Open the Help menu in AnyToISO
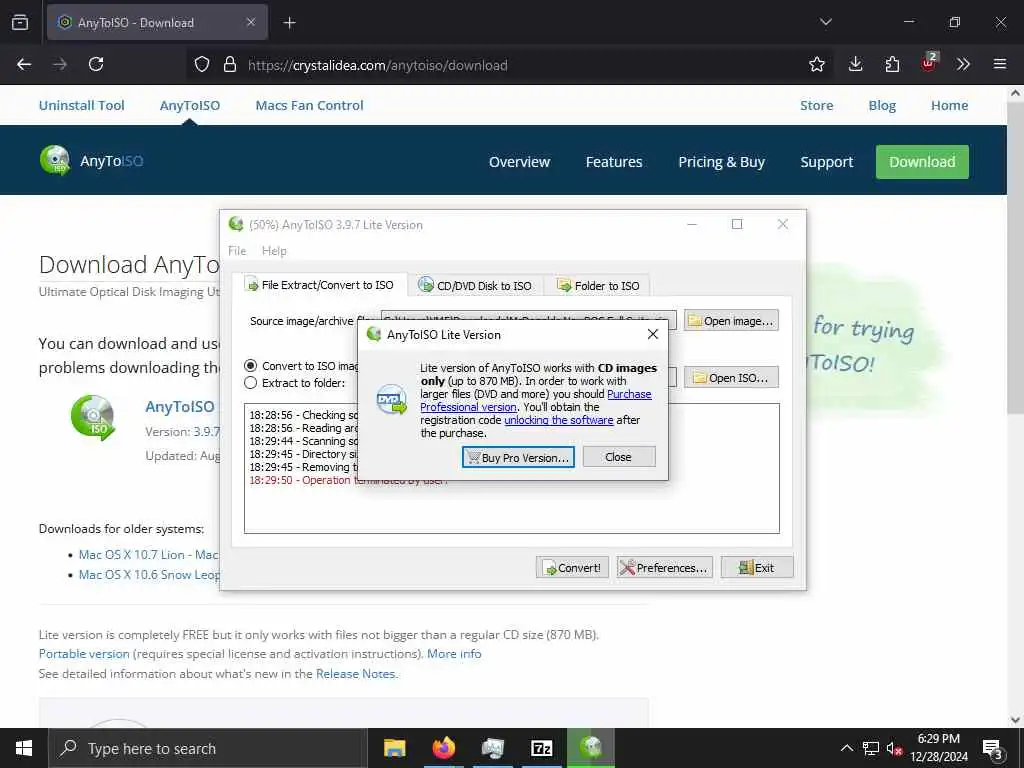 click(274, 251)
